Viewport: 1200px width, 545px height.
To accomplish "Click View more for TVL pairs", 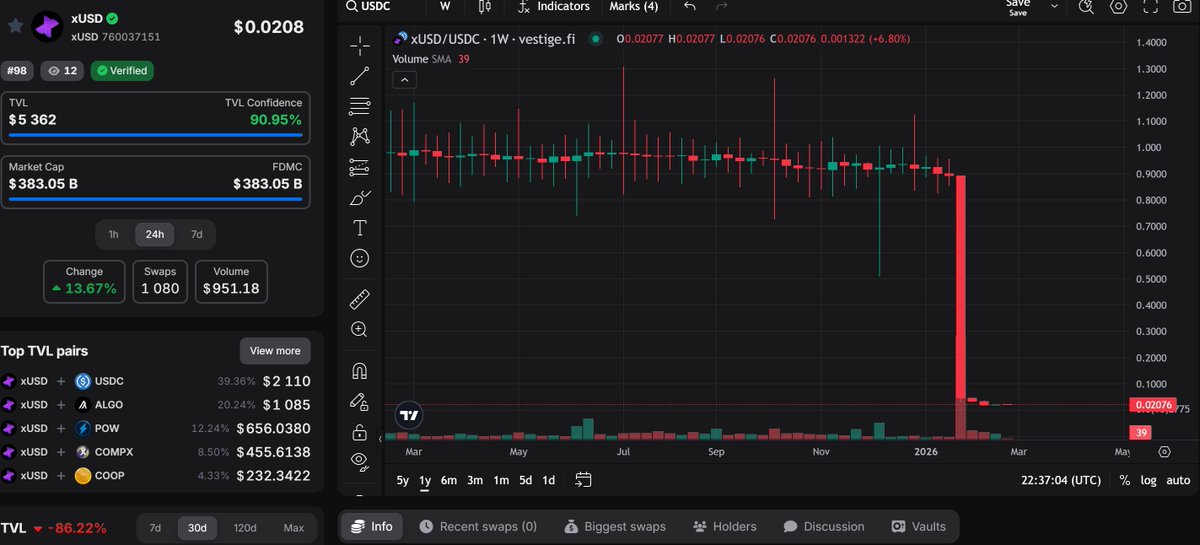I will click(275, 351).
